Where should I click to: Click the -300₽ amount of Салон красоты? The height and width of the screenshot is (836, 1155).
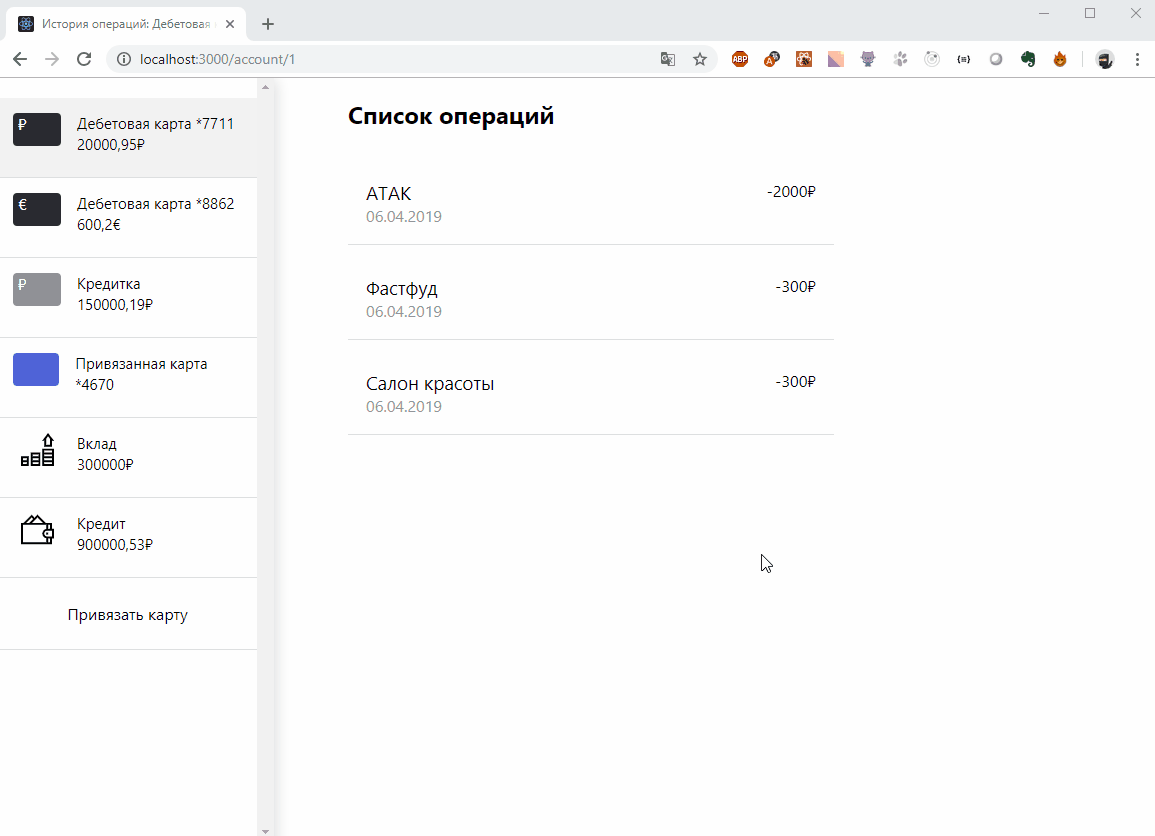(x=796, y=382)
